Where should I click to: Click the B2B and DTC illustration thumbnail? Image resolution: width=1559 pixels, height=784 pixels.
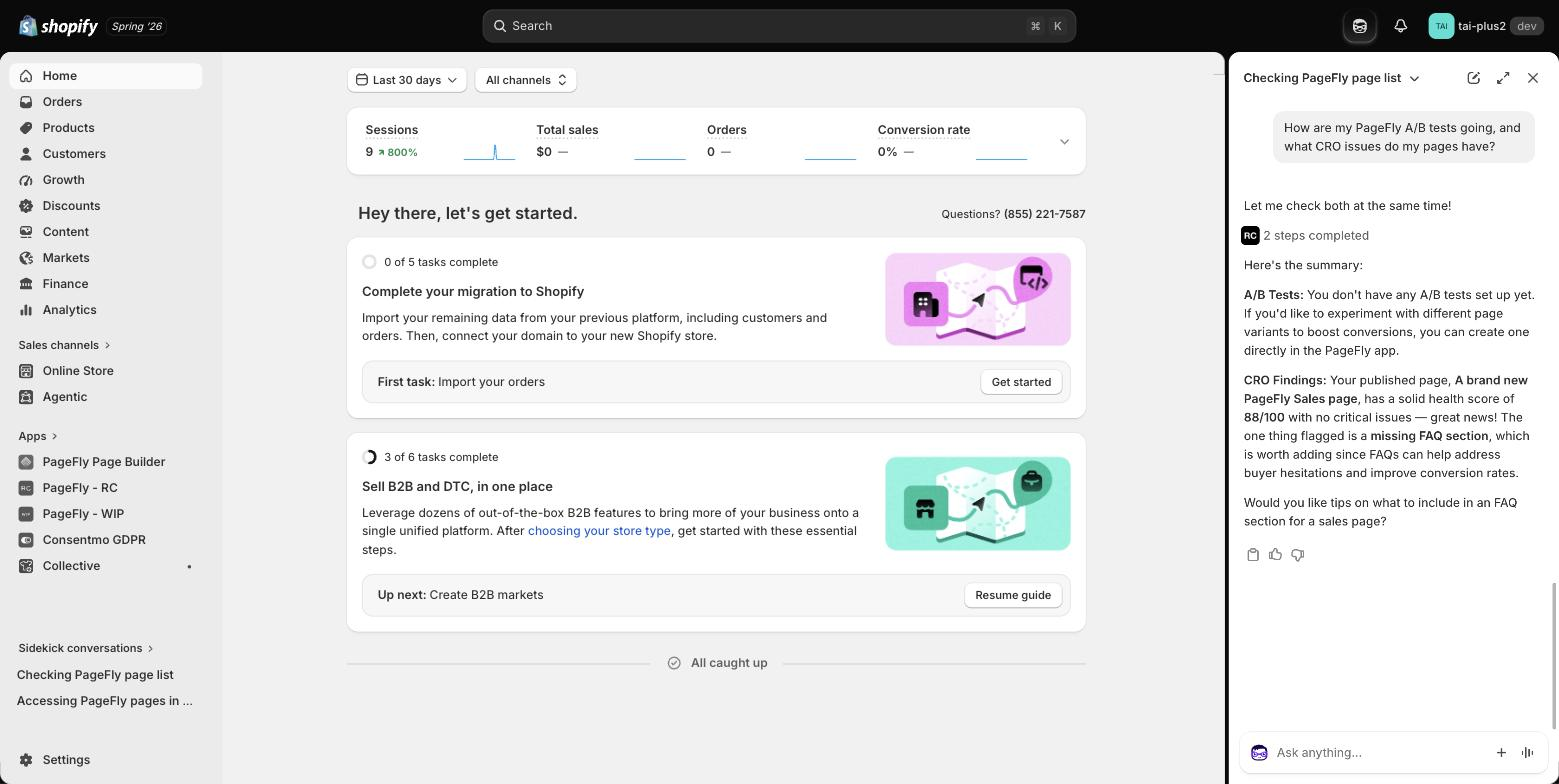(x=978, y=503)
